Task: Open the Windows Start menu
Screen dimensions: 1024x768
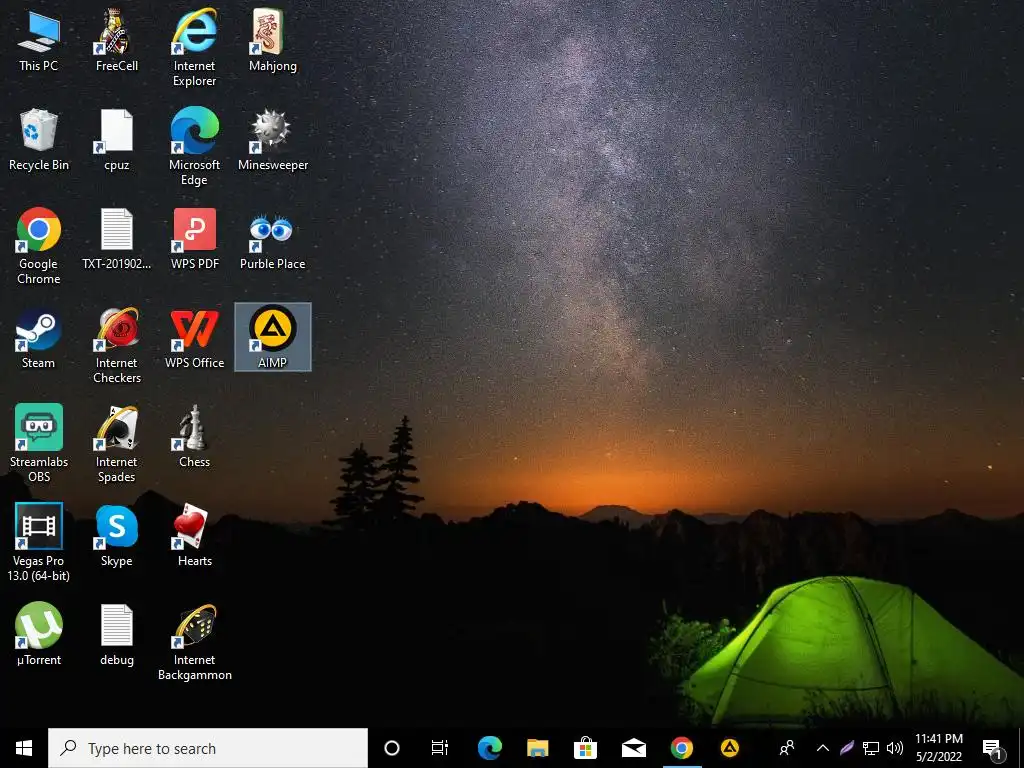Action: (24, 748)
